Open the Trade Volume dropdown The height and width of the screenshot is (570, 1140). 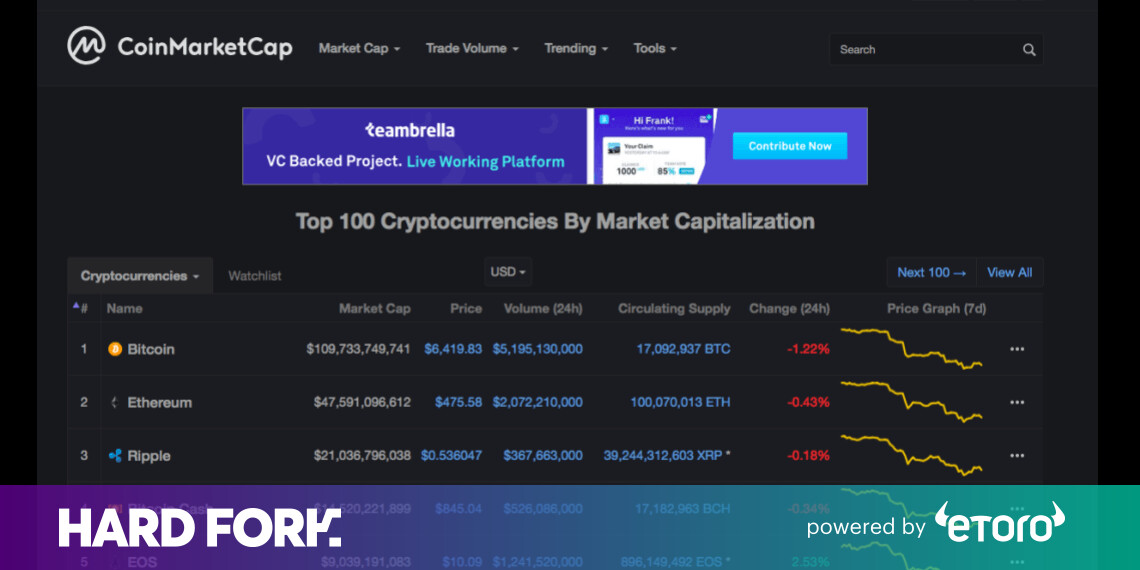[472, 48]
